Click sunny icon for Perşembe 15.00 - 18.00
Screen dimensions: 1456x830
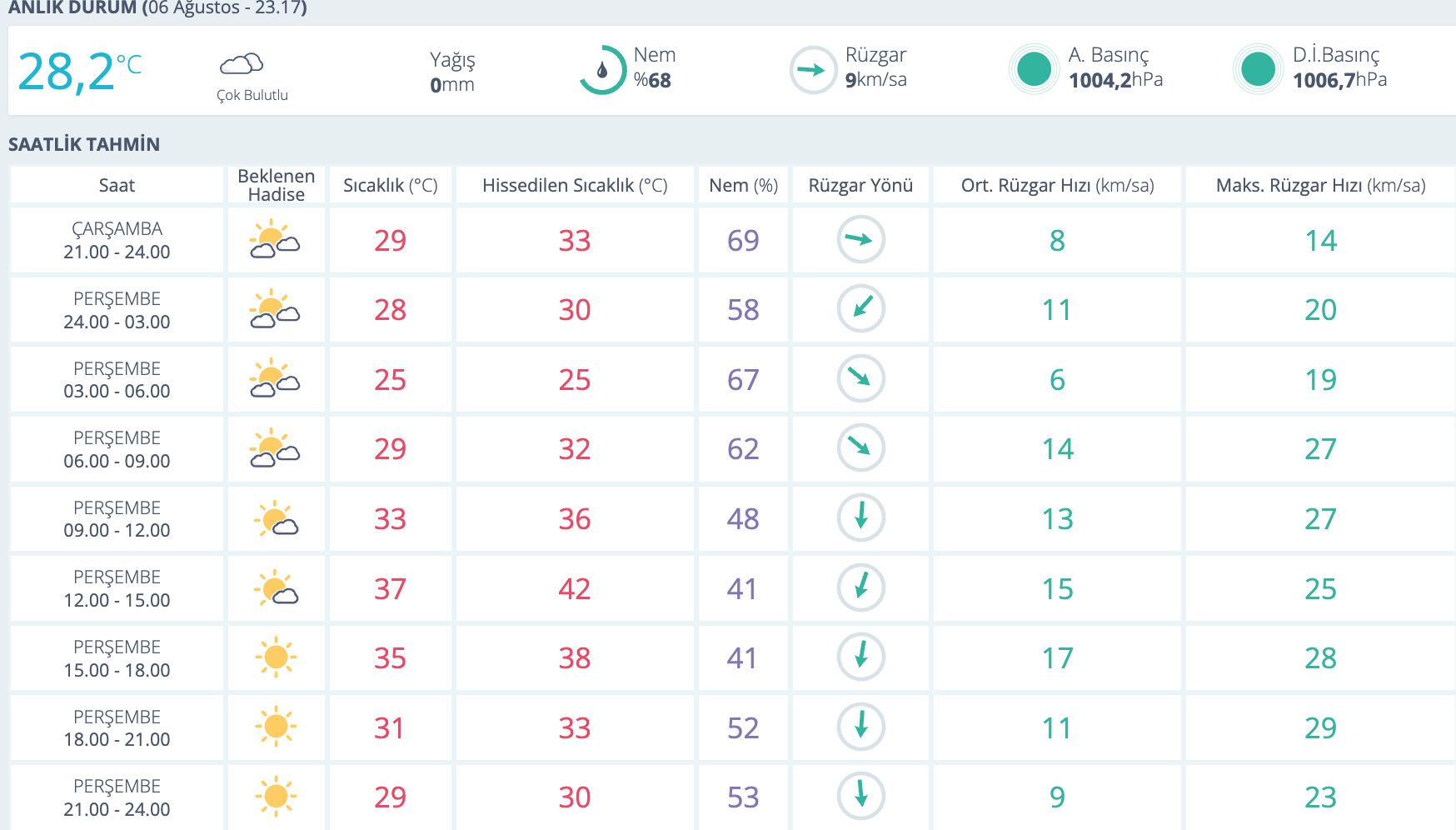tap(276, 657)
